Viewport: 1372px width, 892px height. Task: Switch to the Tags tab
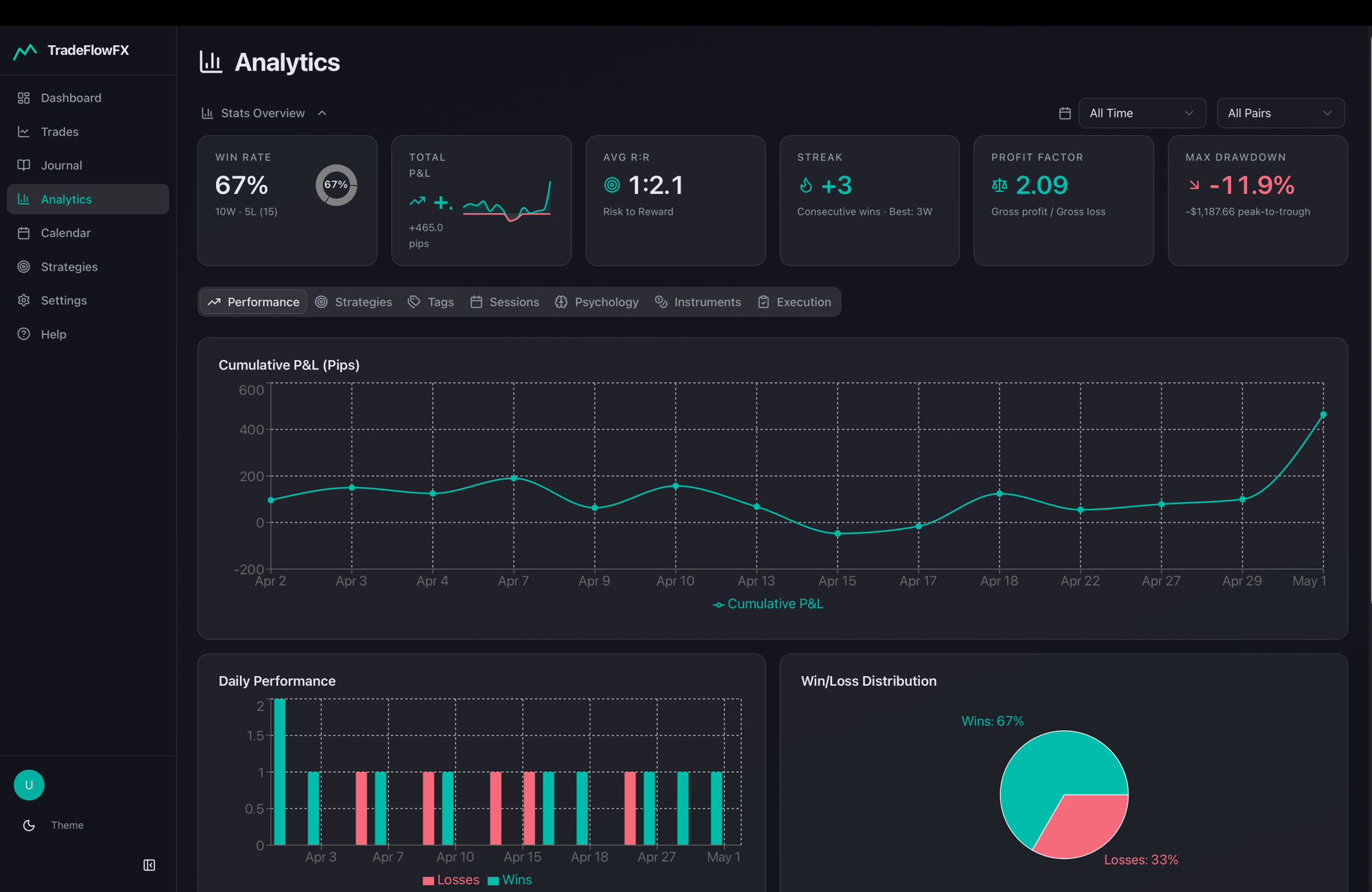pyautogui.click(x=431, y=302)
